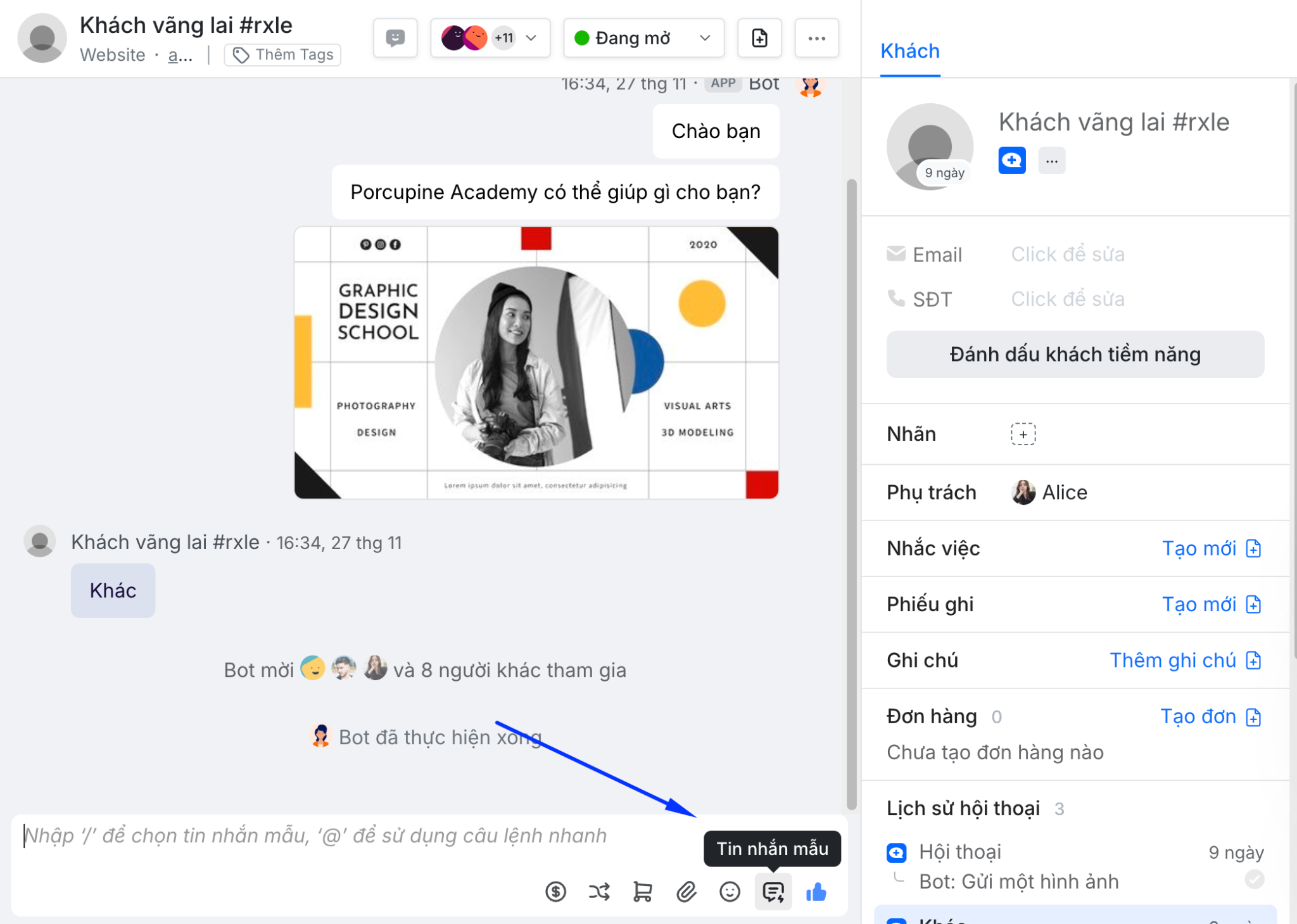1297x924 pixels.
Task: Click the chat area vertical scrollbar
Action: [x=851, y=494]
